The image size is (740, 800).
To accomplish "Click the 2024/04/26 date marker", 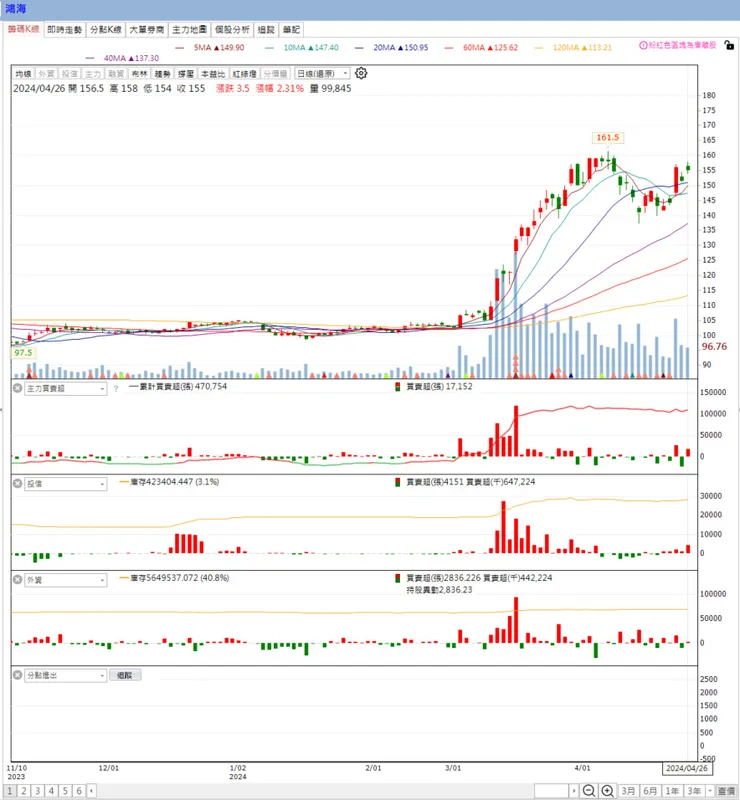I will click(687, 768).
